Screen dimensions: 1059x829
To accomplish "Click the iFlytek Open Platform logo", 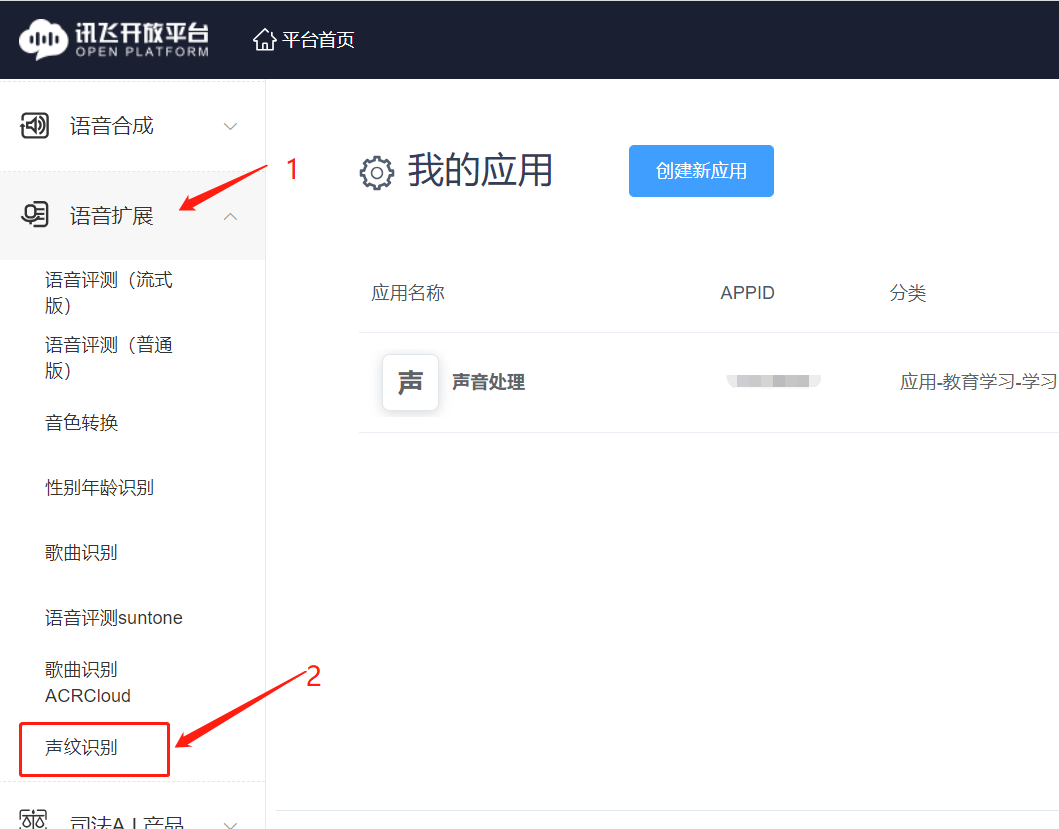I will click(114, 39).
